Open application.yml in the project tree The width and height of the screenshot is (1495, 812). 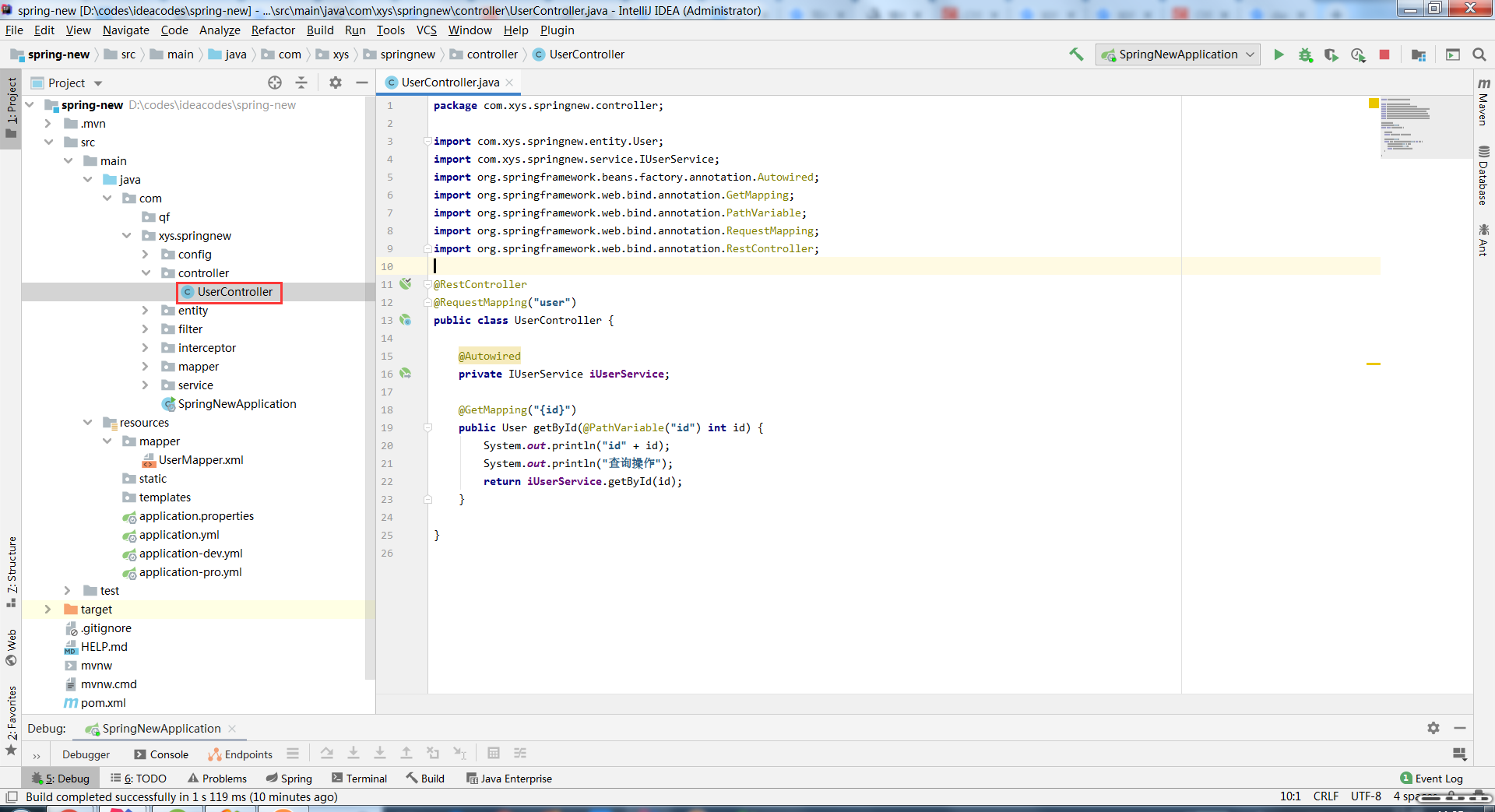179,535
